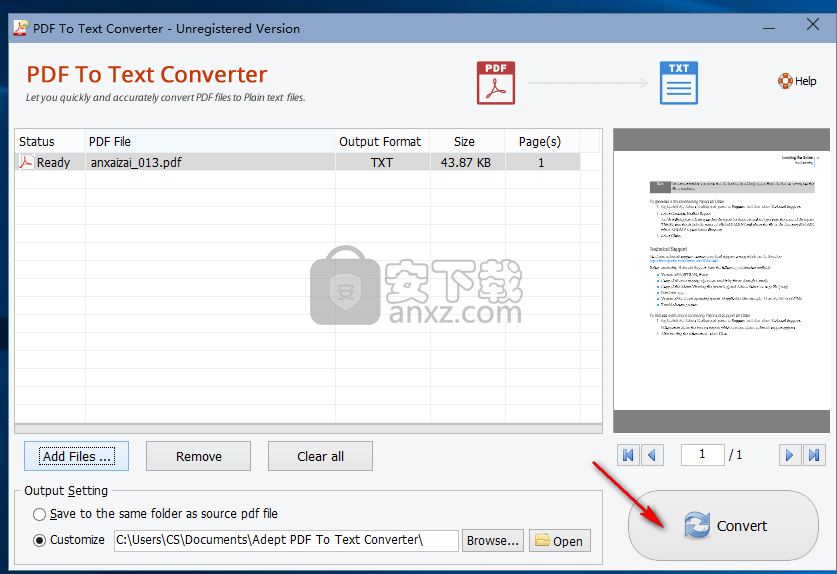Click the Add Files button
Screen dimensions: 837x574
[76, 456]
